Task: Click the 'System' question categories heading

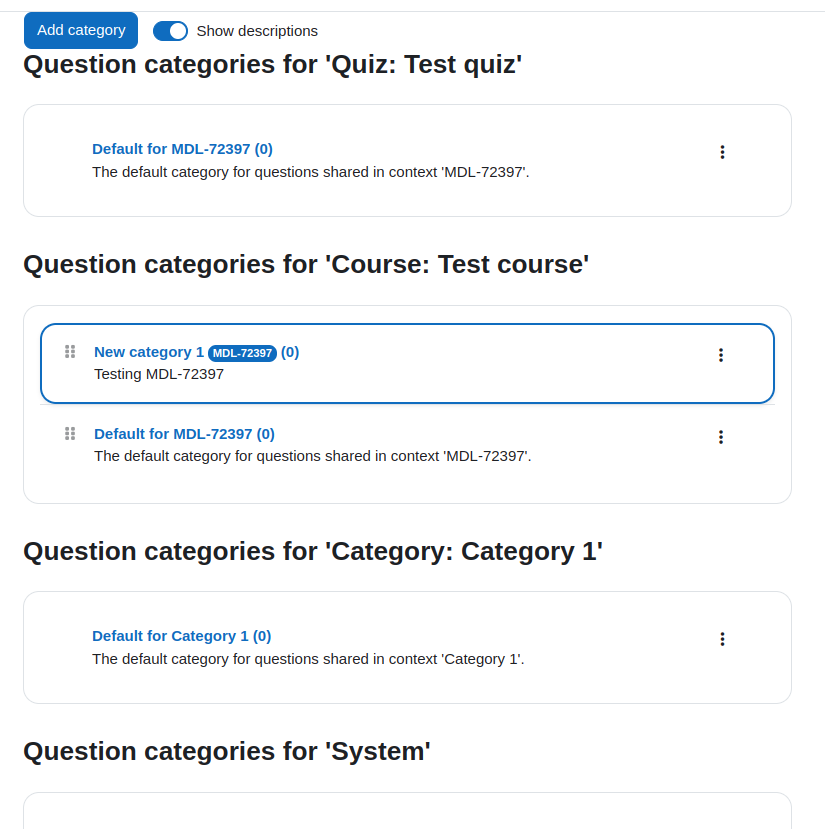Action: (226, 752)
